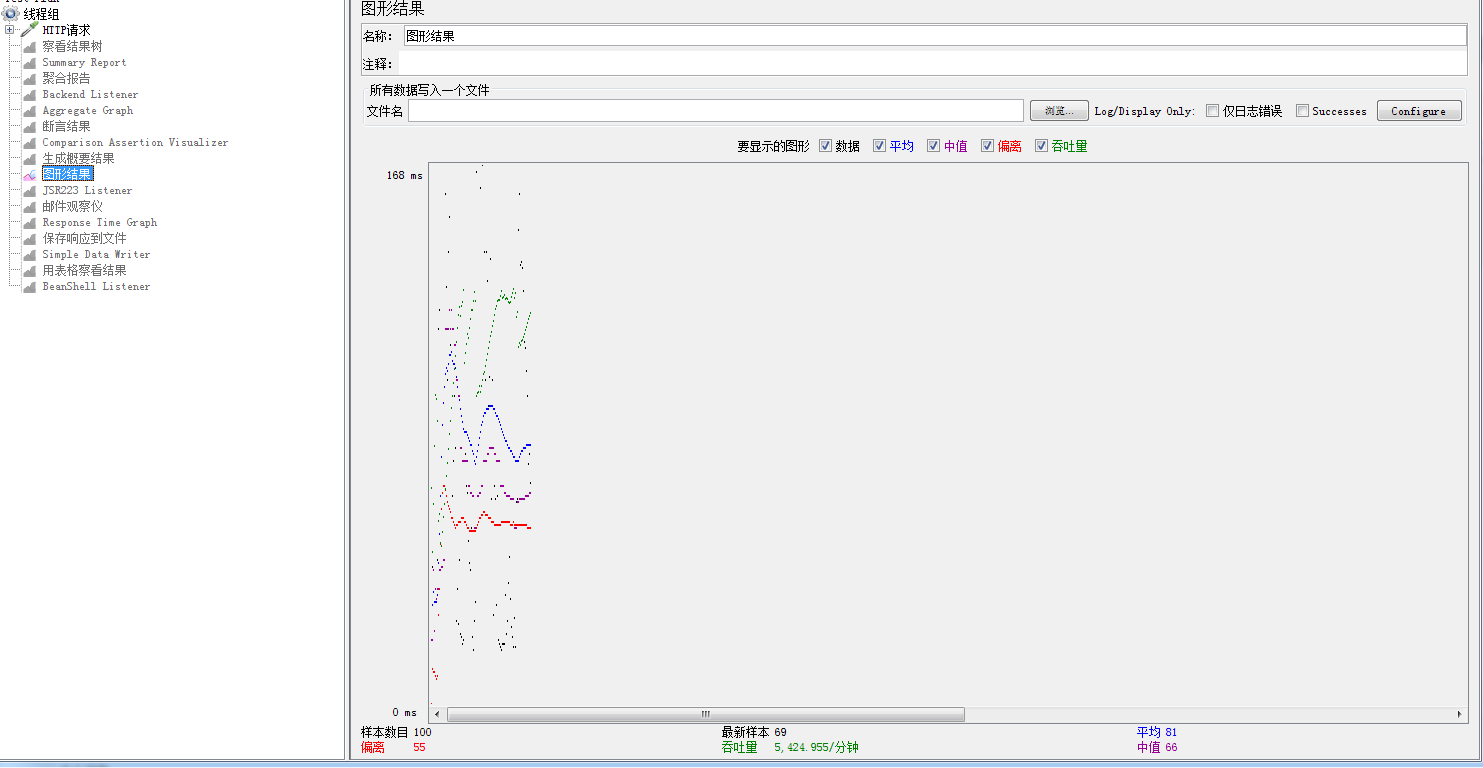Click the 浏览... browse button
The width and height of the screenshot is (1483, 768).
pos(1059,111)
